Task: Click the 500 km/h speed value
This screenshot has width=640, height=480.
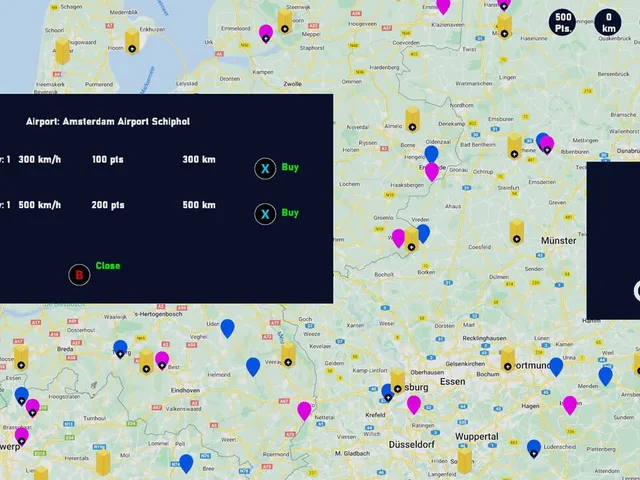Action: pos(40,205)
